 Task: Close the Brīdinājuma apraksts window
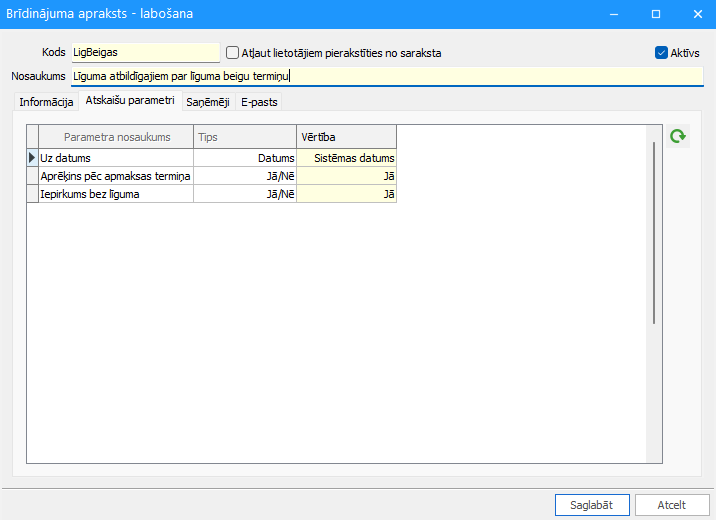click(x=697, y=14)
